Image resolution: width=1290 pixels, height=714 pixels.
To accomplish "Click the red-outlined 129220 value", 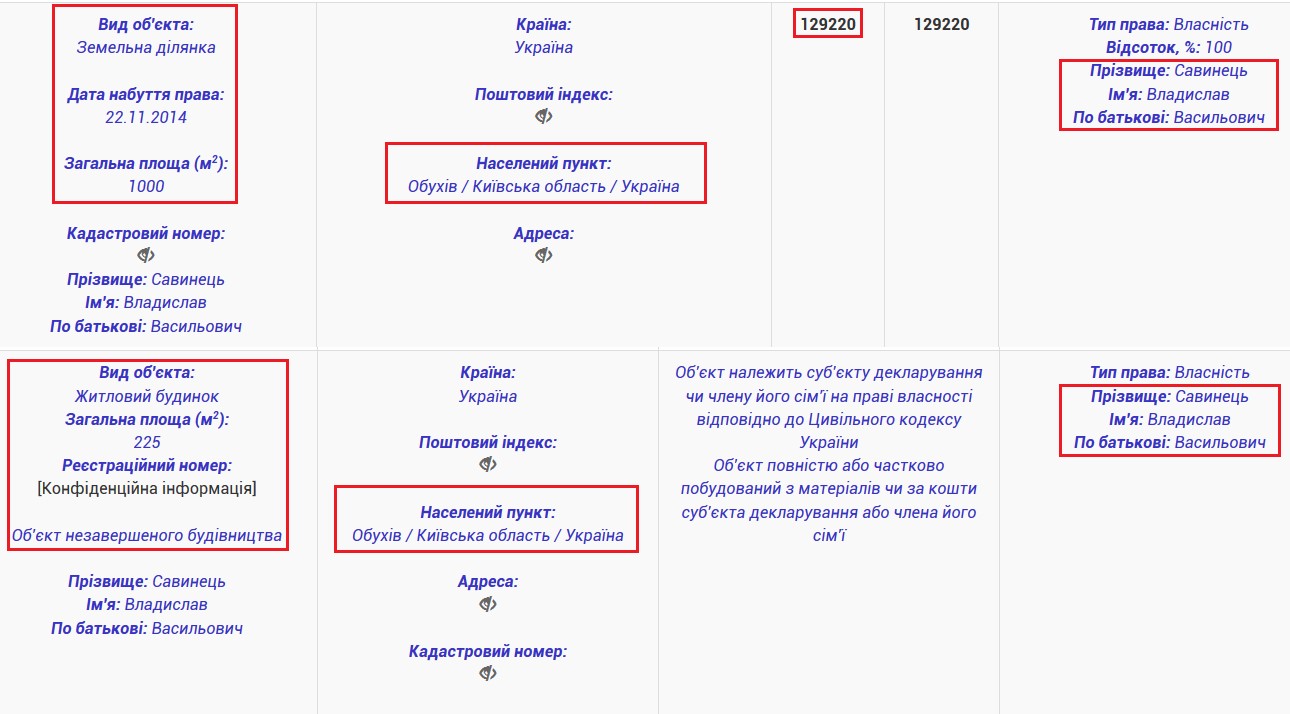I will [829, 24].
